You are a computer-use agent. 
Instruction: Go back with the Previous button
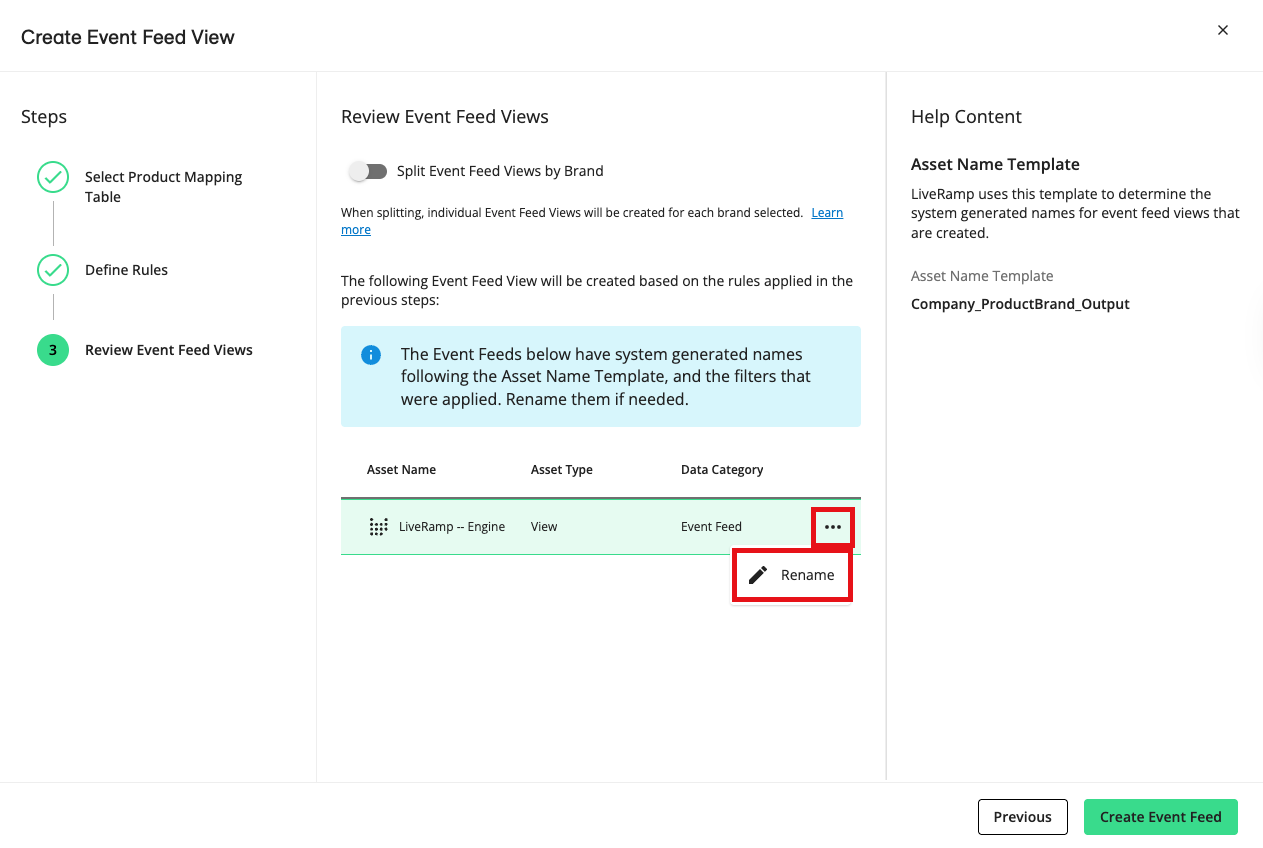1022,817
